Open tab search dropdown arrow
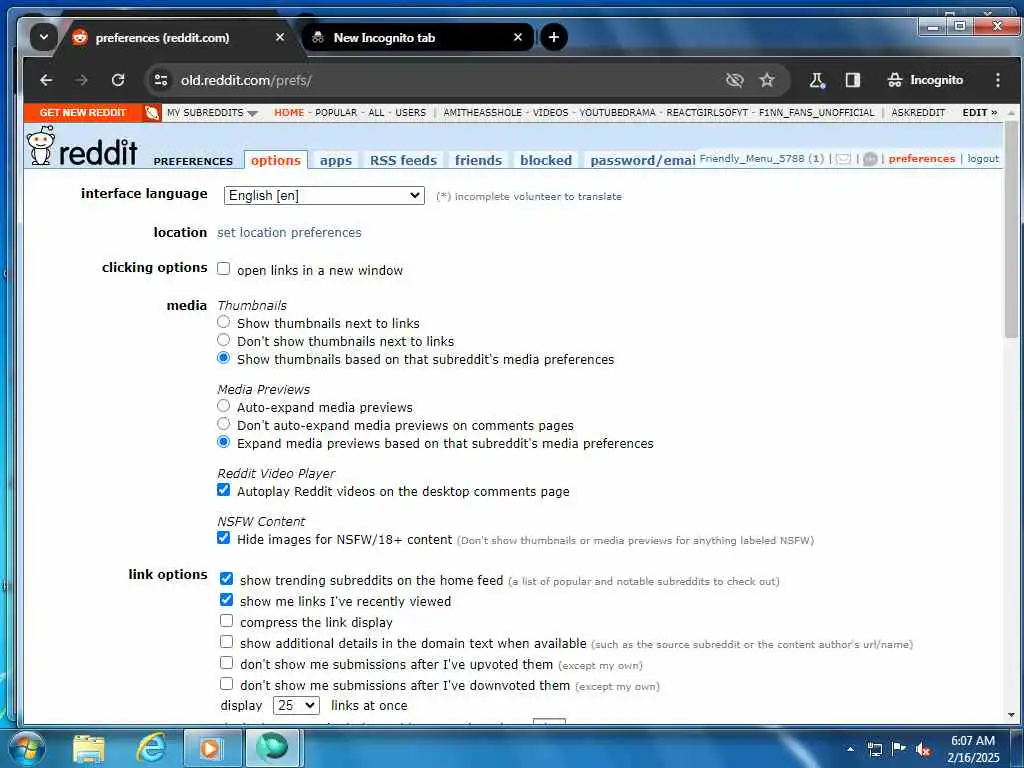The image size is (1024, 768). click(44, 37)
